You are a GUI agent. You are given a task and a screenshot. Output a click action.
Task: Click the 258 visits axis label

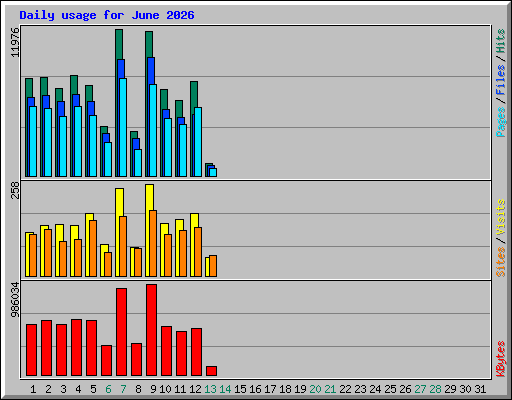click(15, 190)
